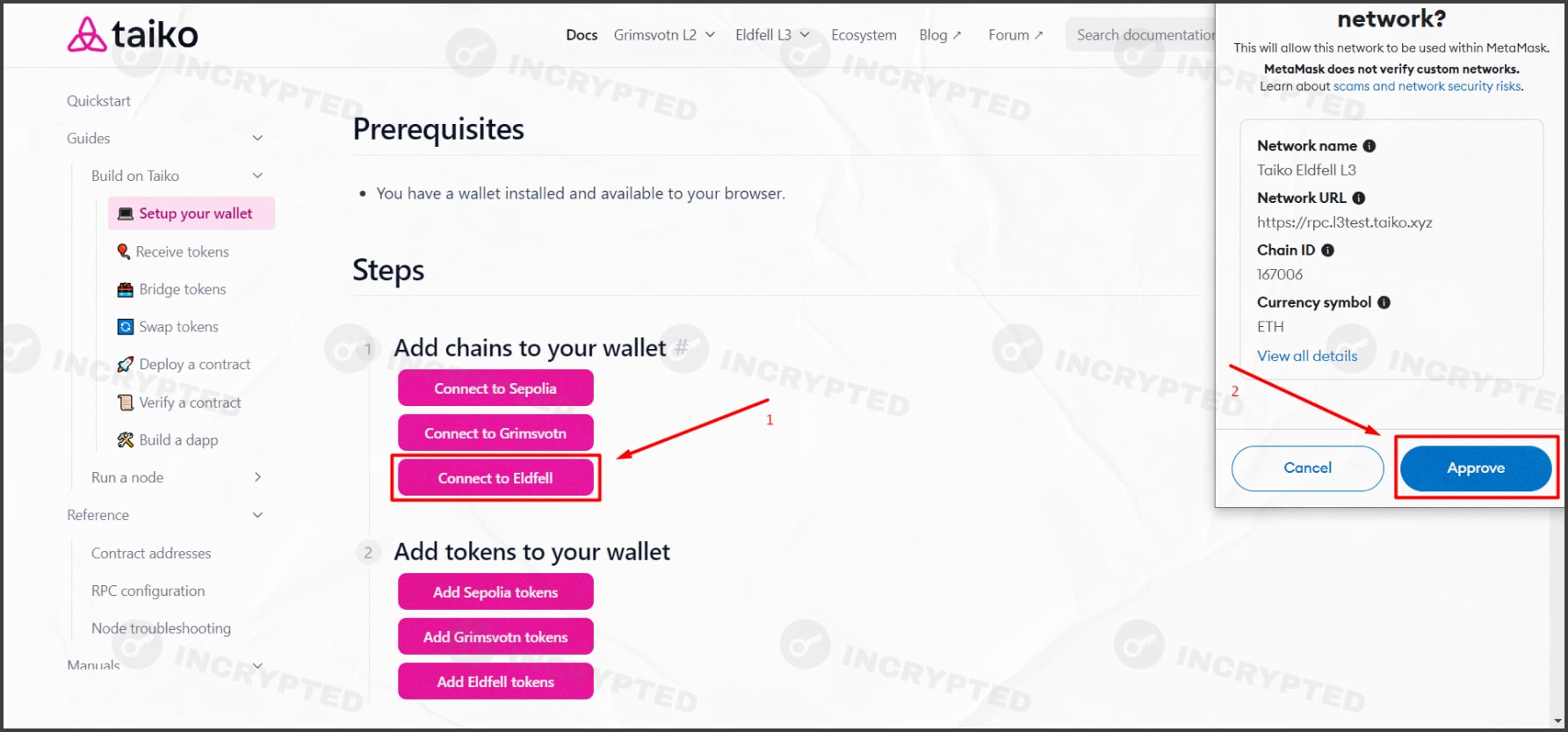Screen dimensions: 1568x732
Task: Open the Eldfell L3 dropdown
Action: 772,35
